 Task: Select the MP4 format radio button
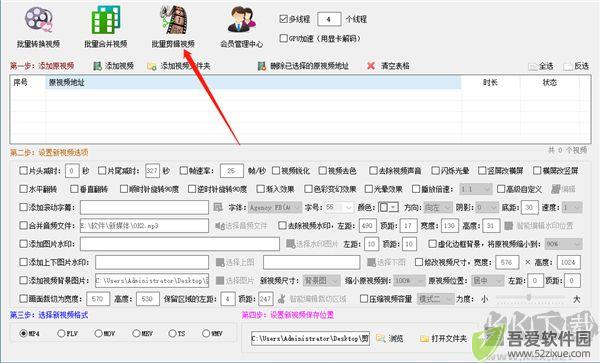pyautogui.click(x=24, y=334)
